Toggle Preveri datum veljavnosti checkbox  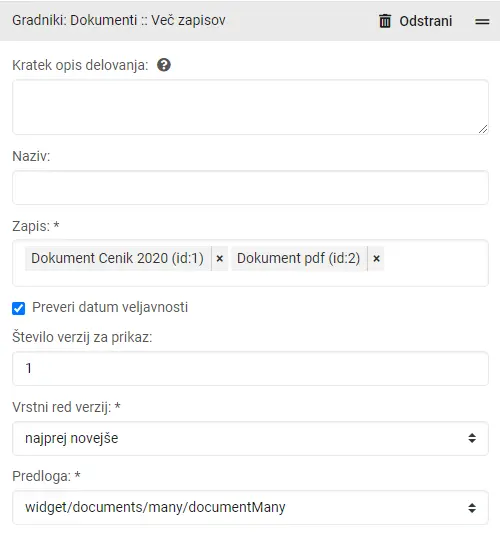[18, 308]
